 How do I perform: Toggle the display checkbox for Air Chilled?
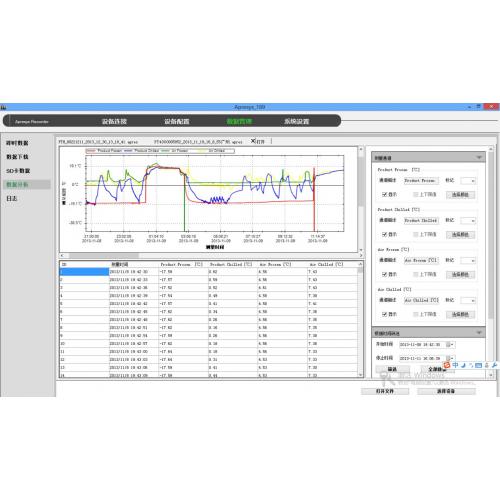[384, 314]
